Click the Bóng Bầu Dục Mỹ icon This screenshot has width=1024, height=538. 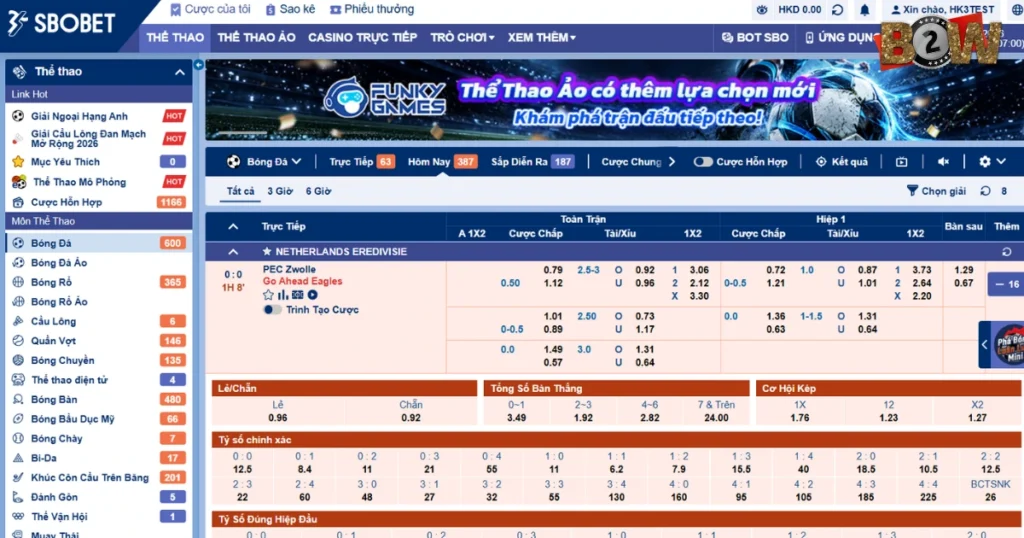18,419
